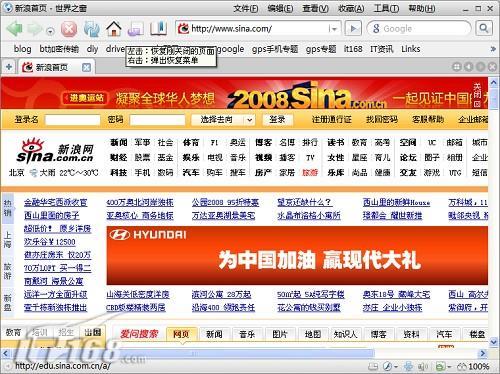The width and height of the screenshot is (500, 374).
Task: Select the 地图 search tab
Action: coord(312,334)
